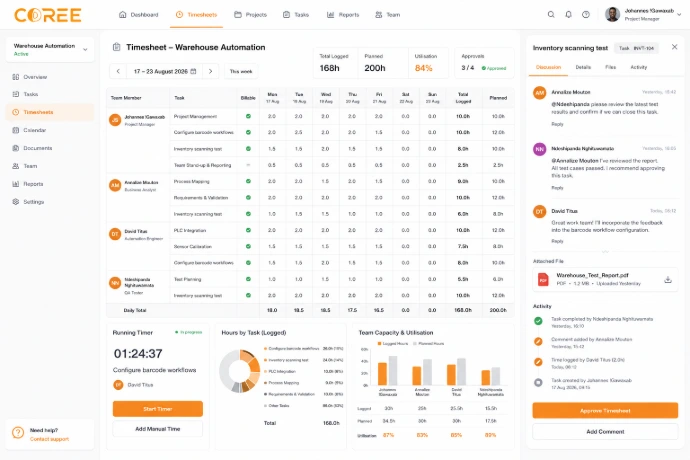Toggle billable for Team Stand-up & Reporting
This screenshot has height=460, width=690.
248,165
